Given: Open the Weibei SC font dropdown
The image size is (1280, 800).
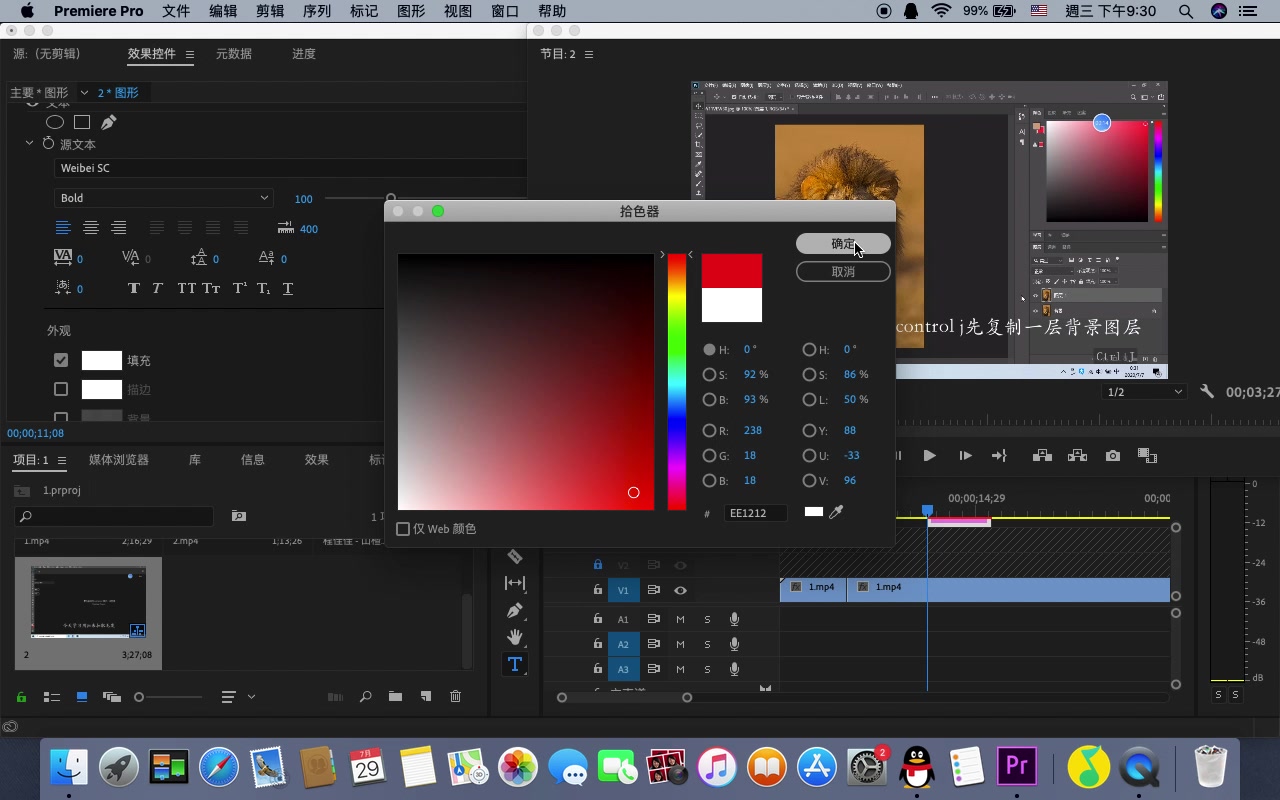Looking at the screenshot, I should [x=290, y=168].
